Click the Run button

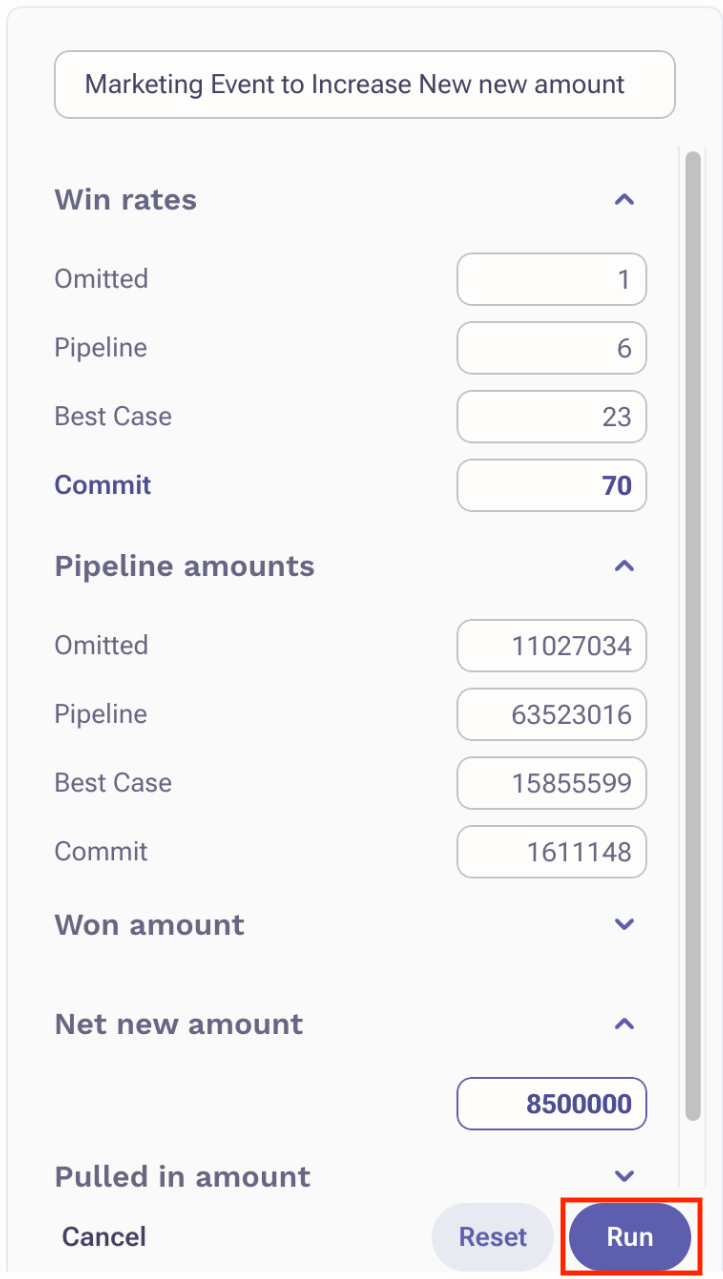pyautogui.click(x=629, y=1237)
